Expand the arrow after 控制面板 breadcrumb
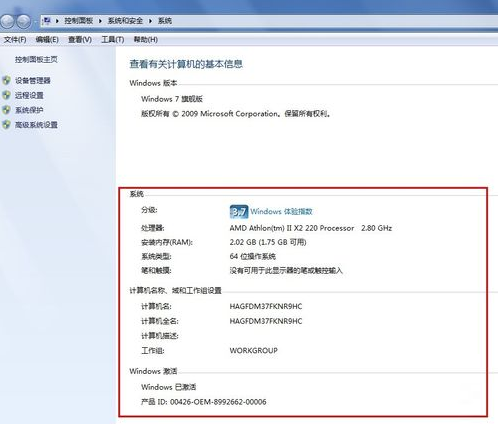Screen dimensions: 503x424 point(100,21)
